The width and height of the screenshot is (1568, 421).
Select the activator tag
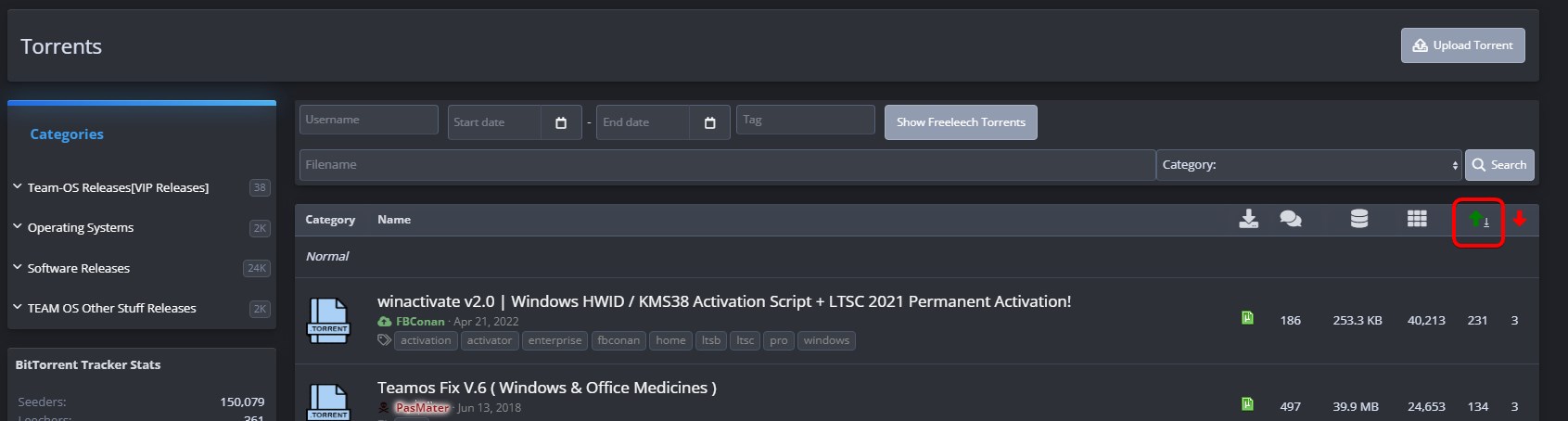[x=490, y=340]
